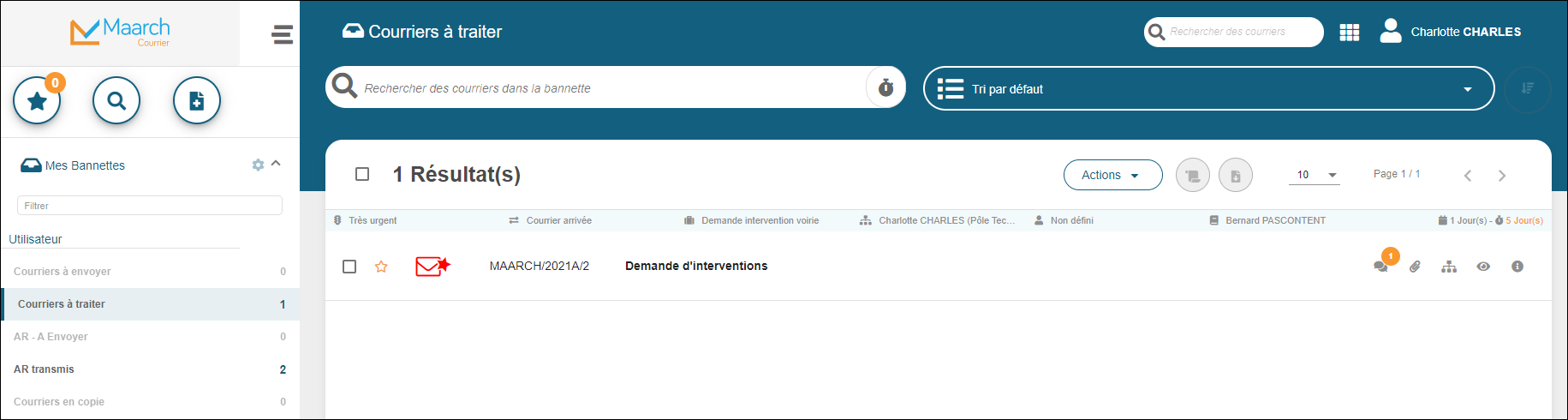The image size is (1568, 420).
Task: Check the select-all results checkbox
Action: pyautogui.click(x=362, y=174)
